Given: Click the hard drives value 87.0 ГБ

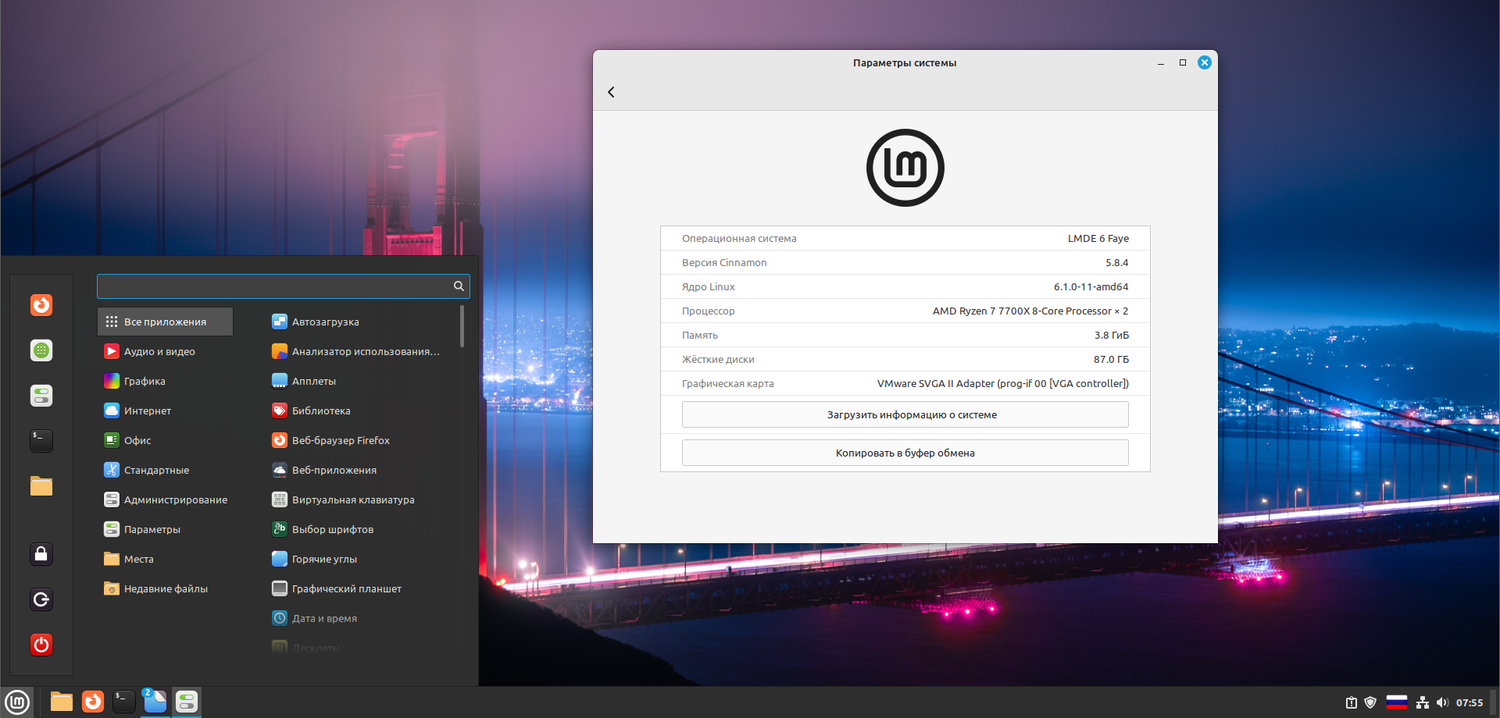Looking at the screenshot, I should 1111,359.
